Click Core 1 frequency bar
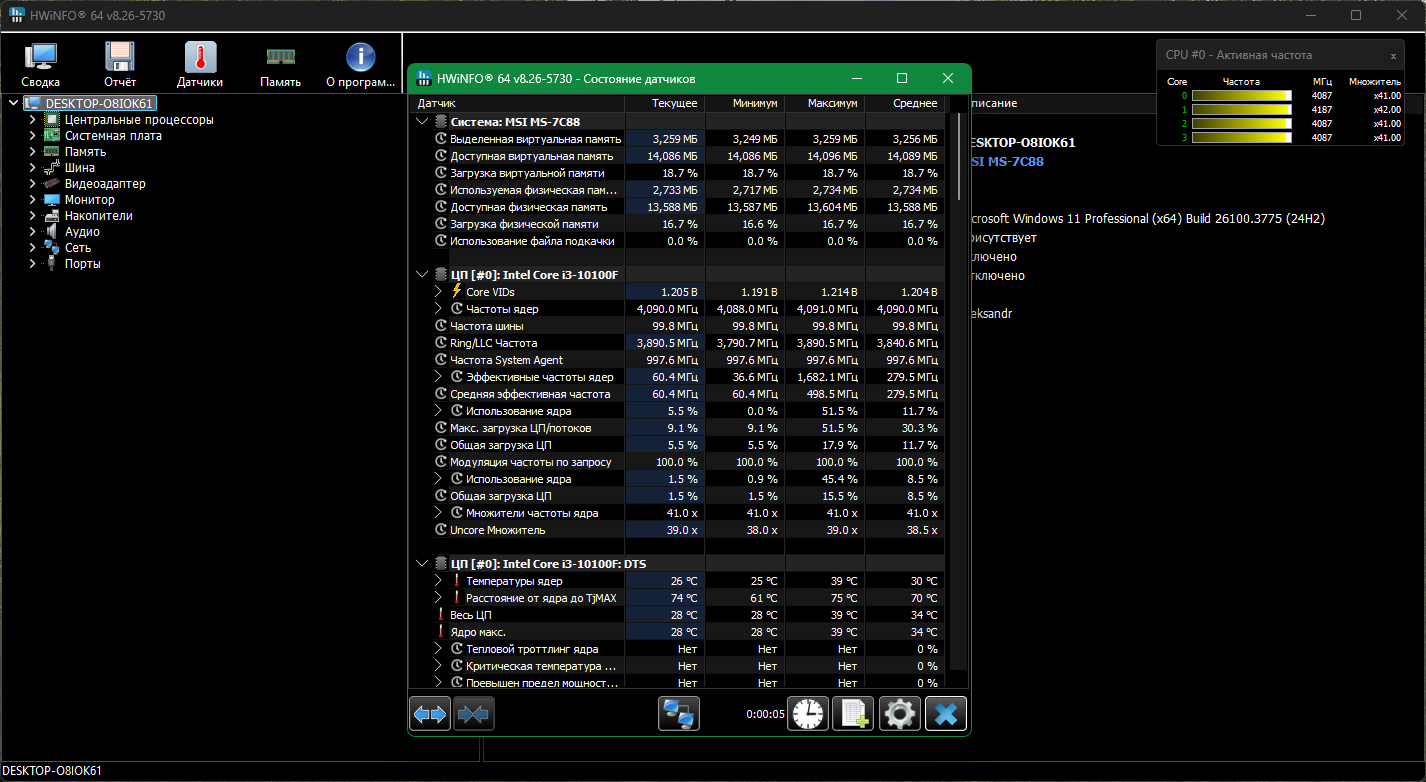This screenshot has height=782, width=1426. 1242,110
